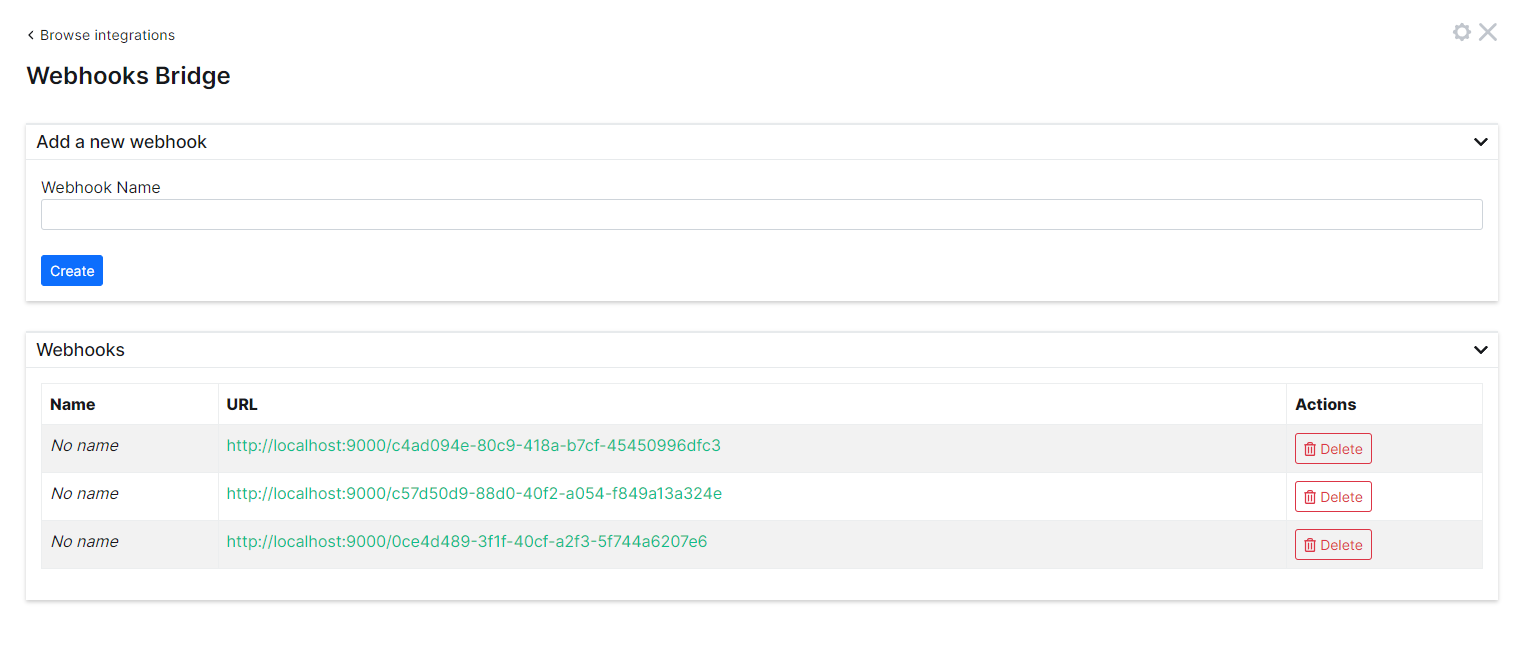Click the Webhooks panel header title
This screenshot has height=646, width=1522.
(x=80, y=350)
